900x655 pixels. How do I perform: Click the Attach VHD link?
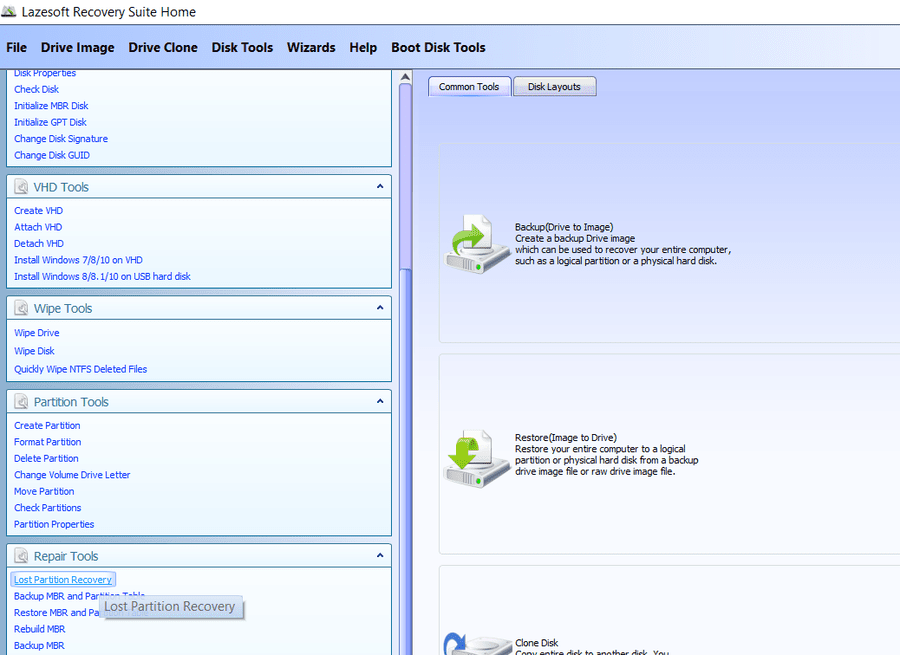[x=38, y=227]
